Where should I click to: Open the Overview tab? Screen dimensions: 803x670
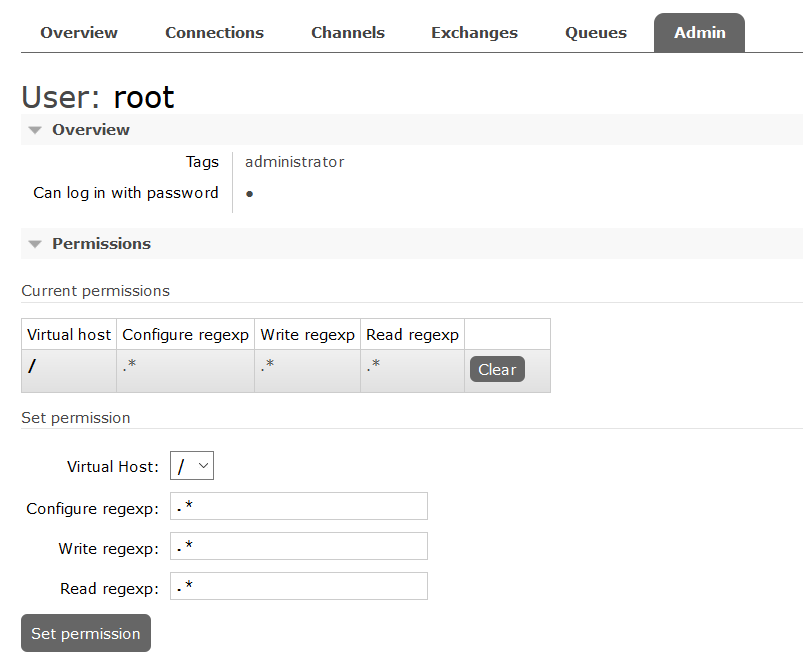point(79,33)
